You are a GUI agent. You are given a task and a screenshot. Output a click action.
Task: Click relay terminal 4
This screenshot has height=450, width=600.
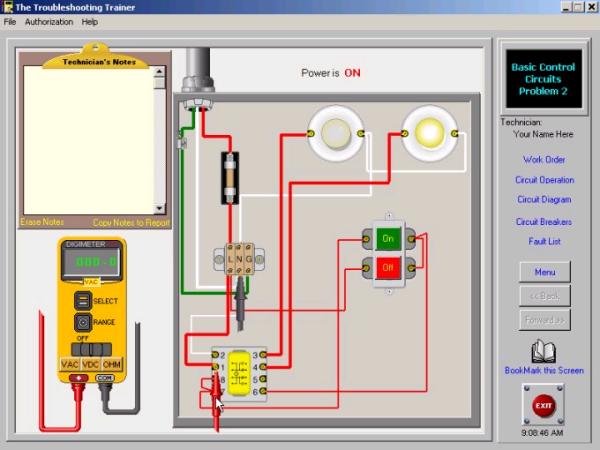pos(263,367)
